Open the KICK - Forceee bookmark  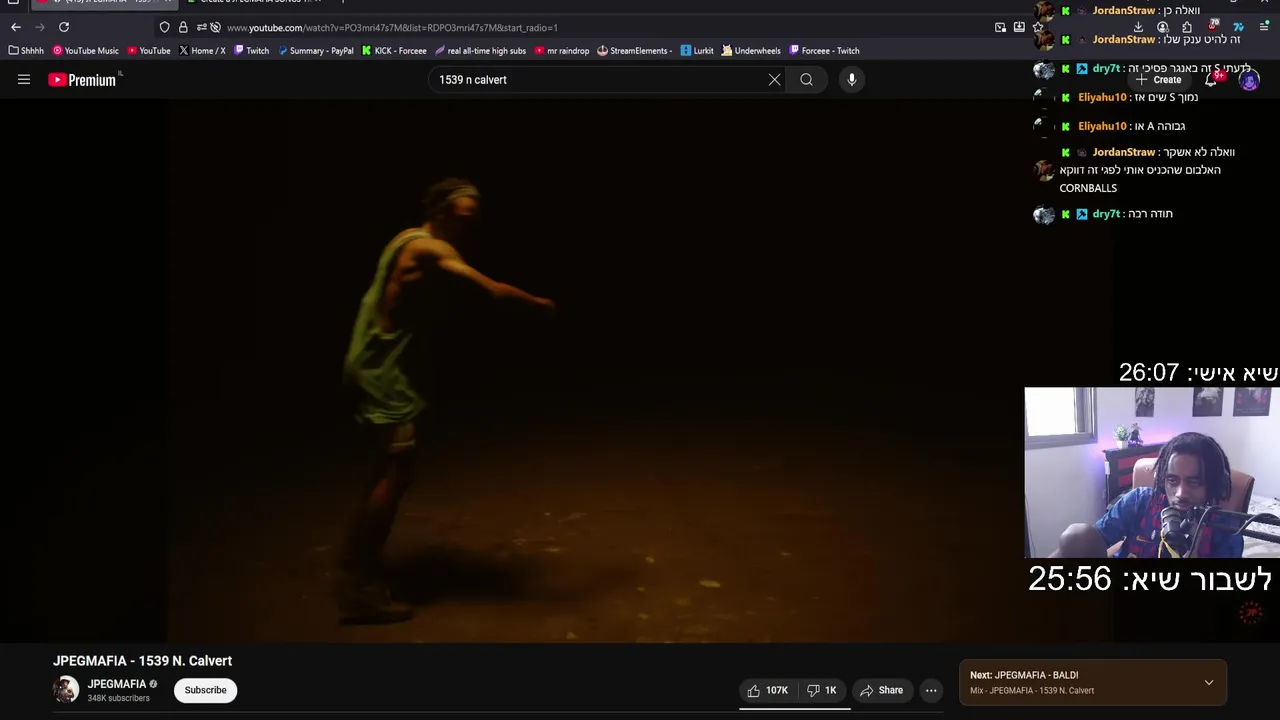tap(394, 50)
